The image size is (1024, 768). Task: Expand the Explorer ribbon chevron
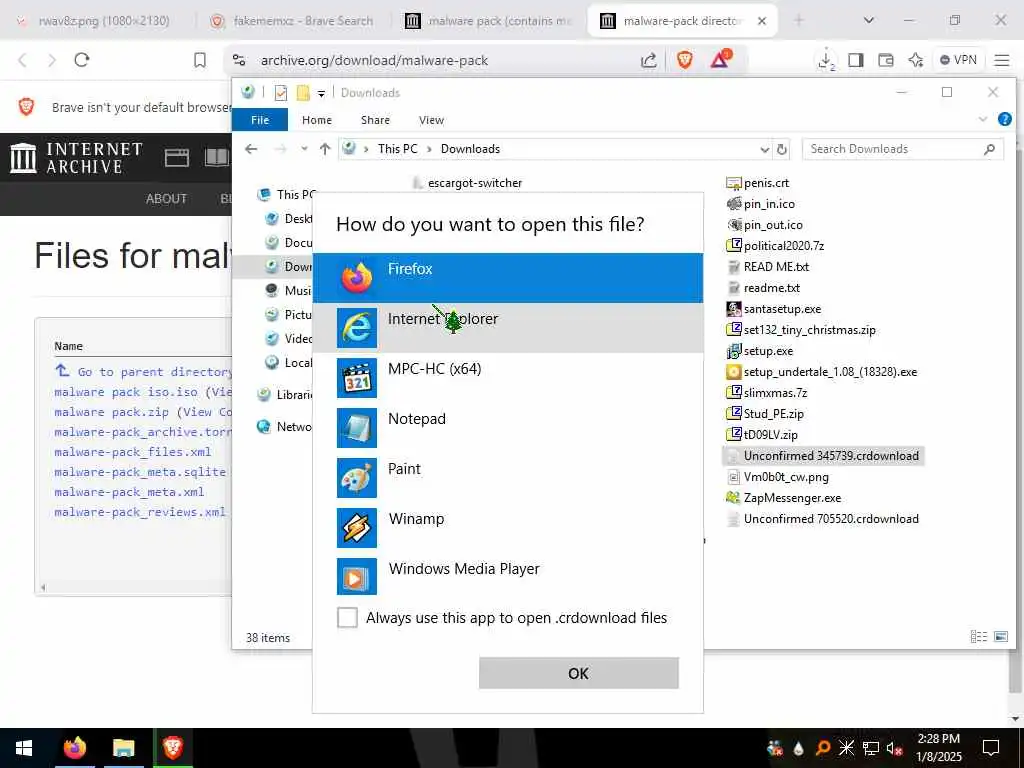983,120
